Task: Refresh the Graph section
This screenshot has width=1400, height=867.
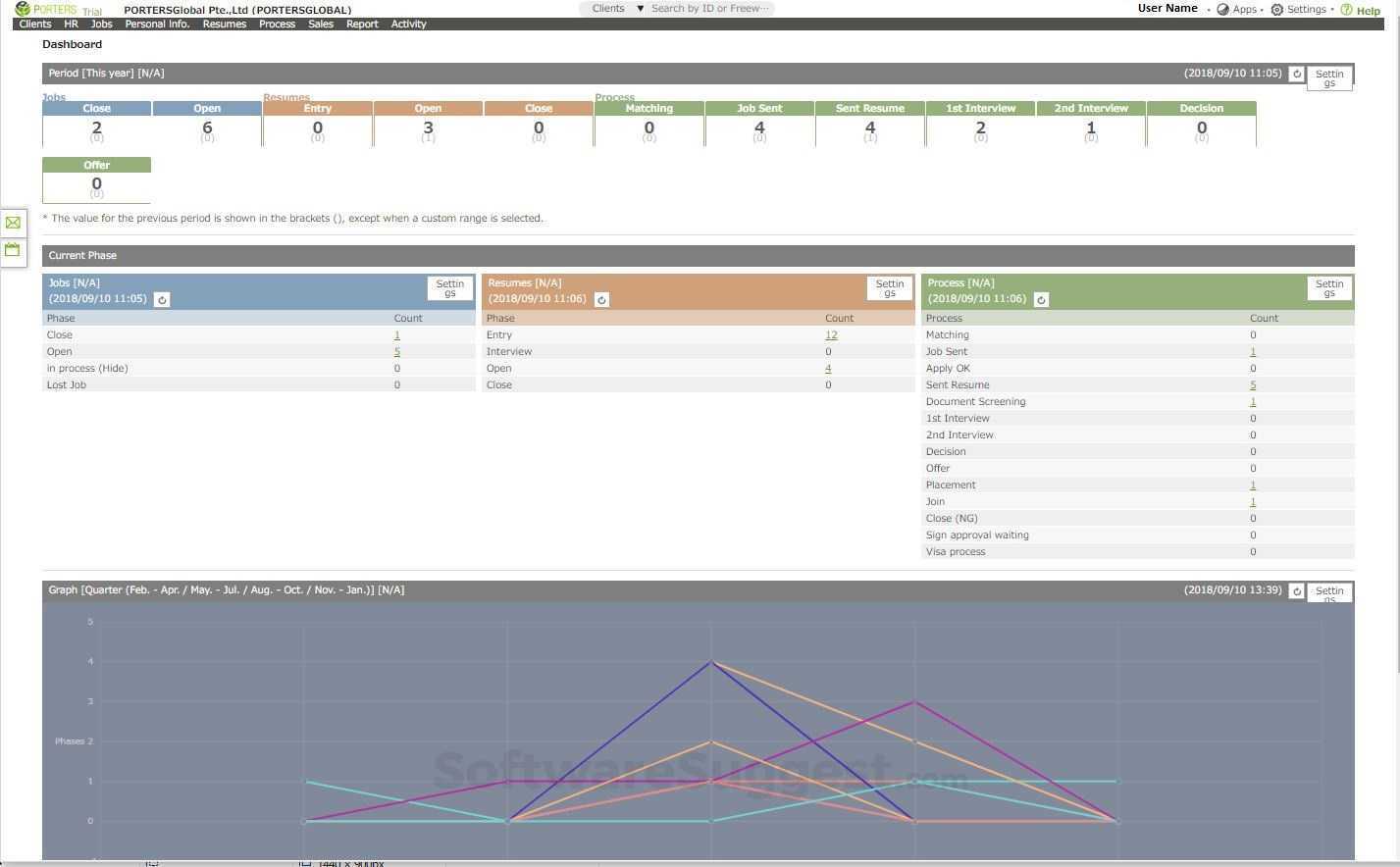Action: point(1297,590)
